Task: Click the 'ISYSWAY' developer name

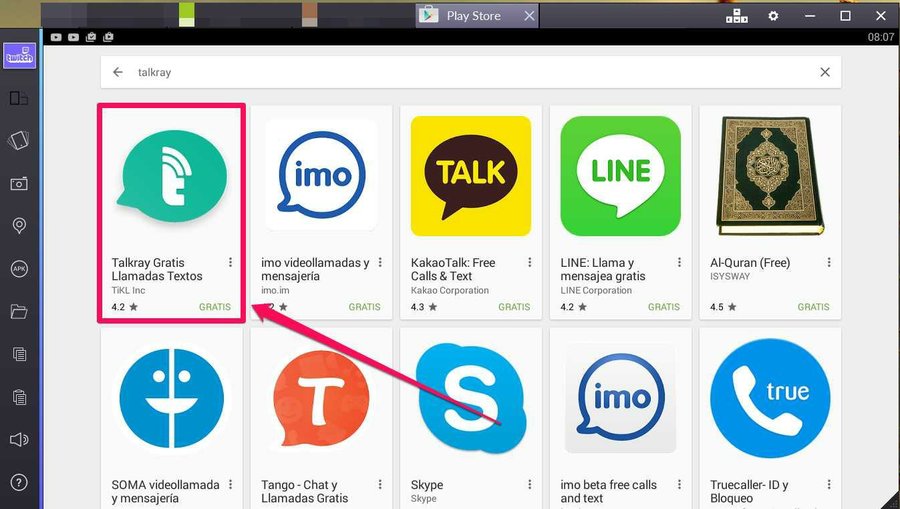Action: [x=730, y=277]
